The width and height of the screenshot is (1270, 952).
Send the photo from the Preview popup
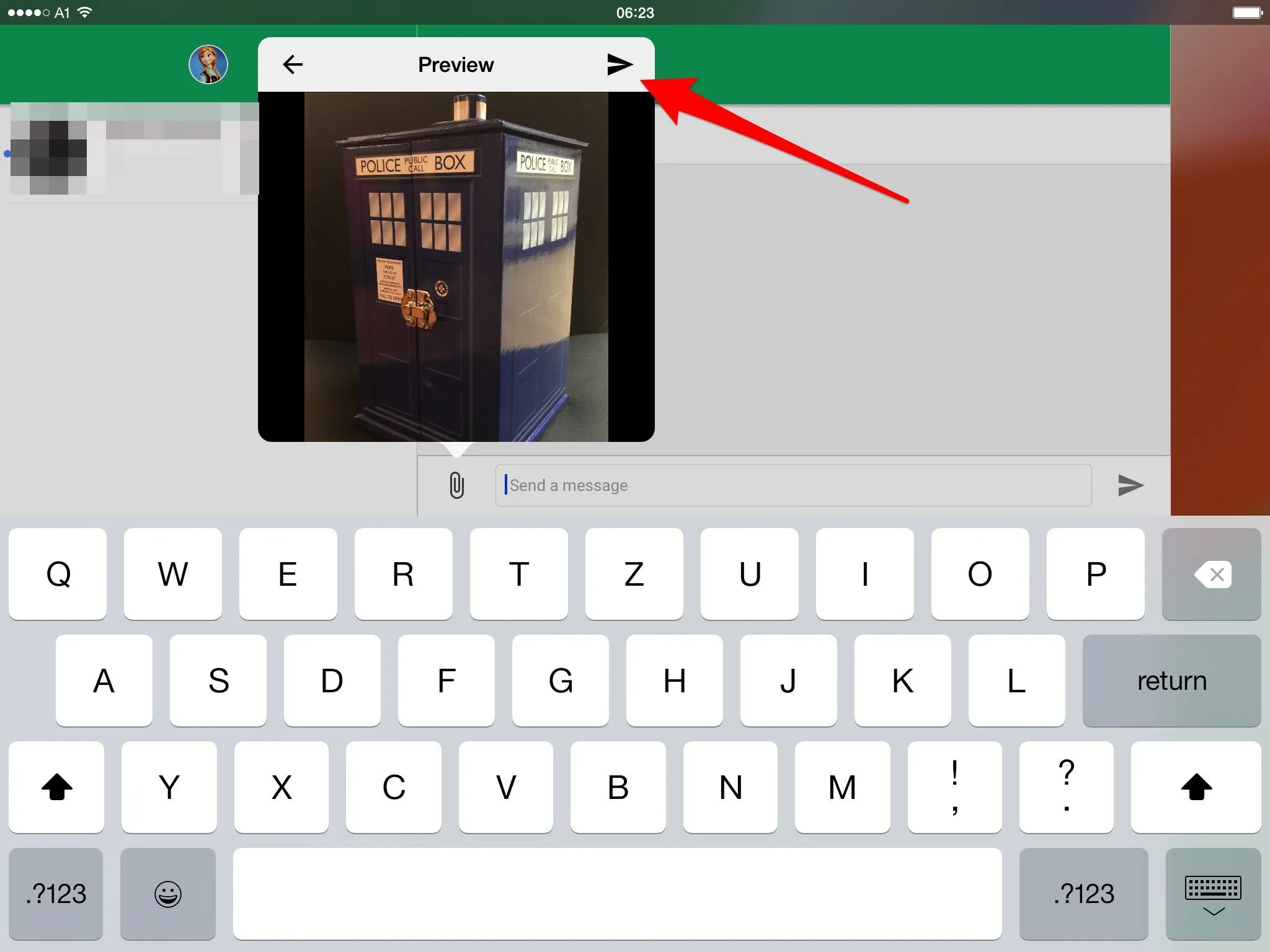tap(619, 64)
